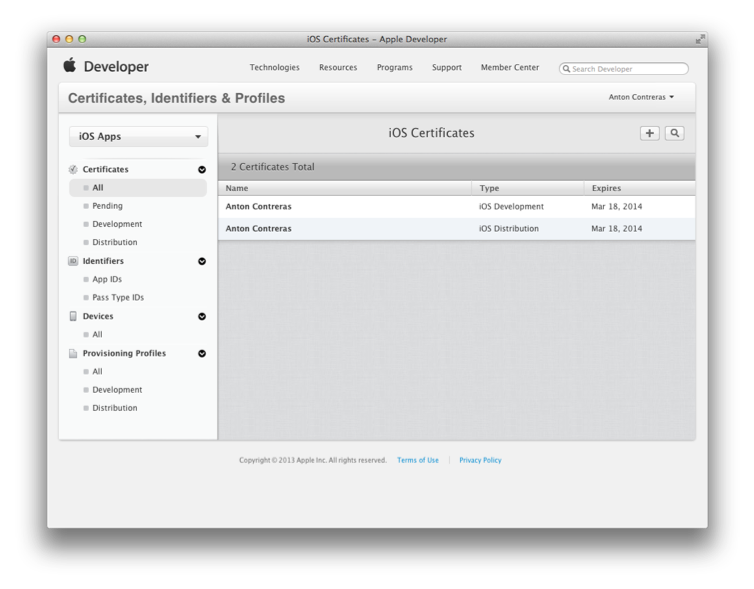Click the Identifiers ID icon in sidebar

pos(73,261)
